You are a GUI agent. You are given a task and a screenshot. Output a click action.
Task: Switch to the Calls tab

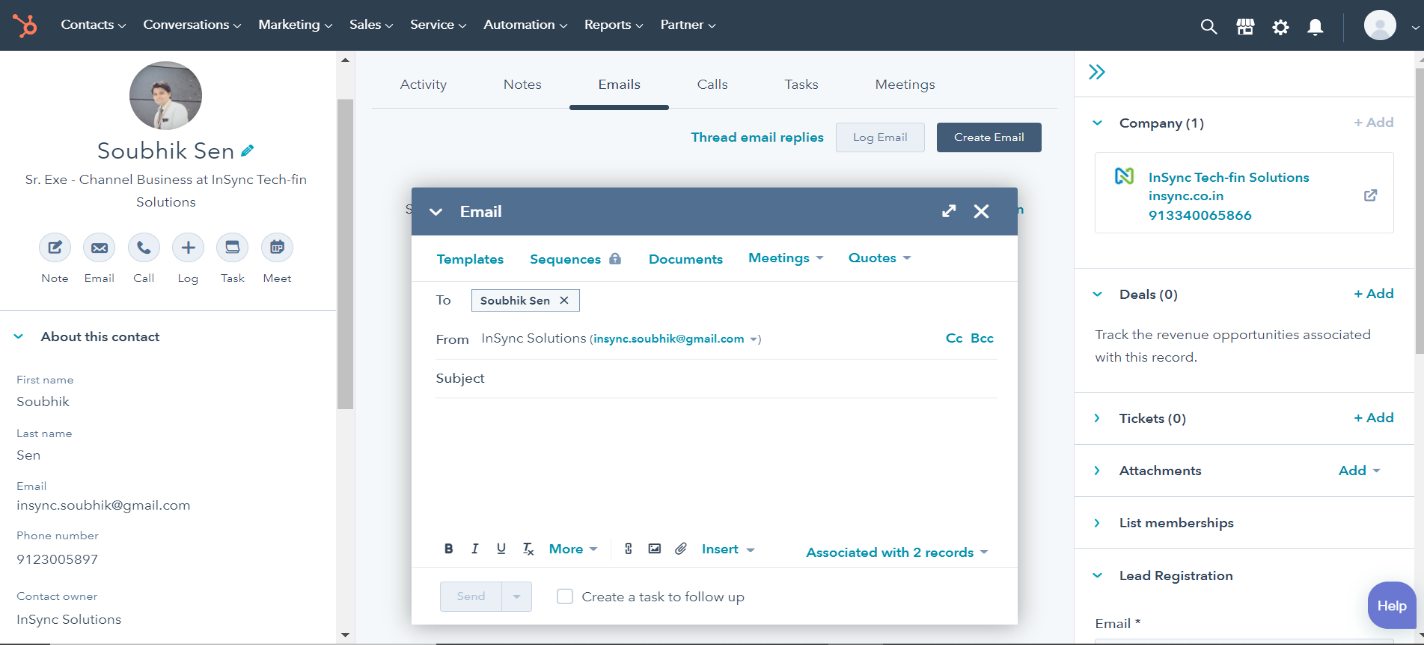click(712, 85)
